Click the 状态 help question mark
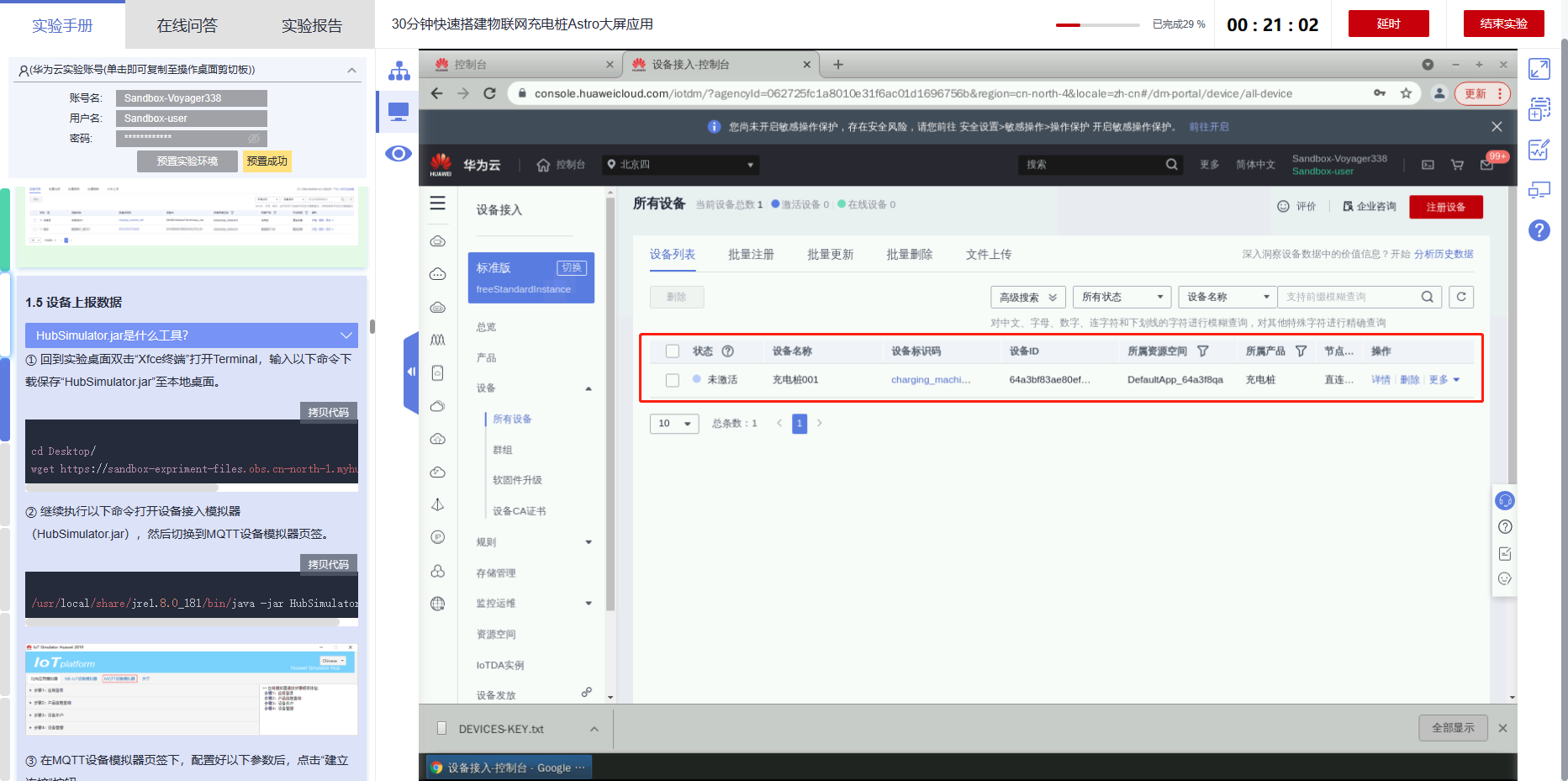 (728, 351)
